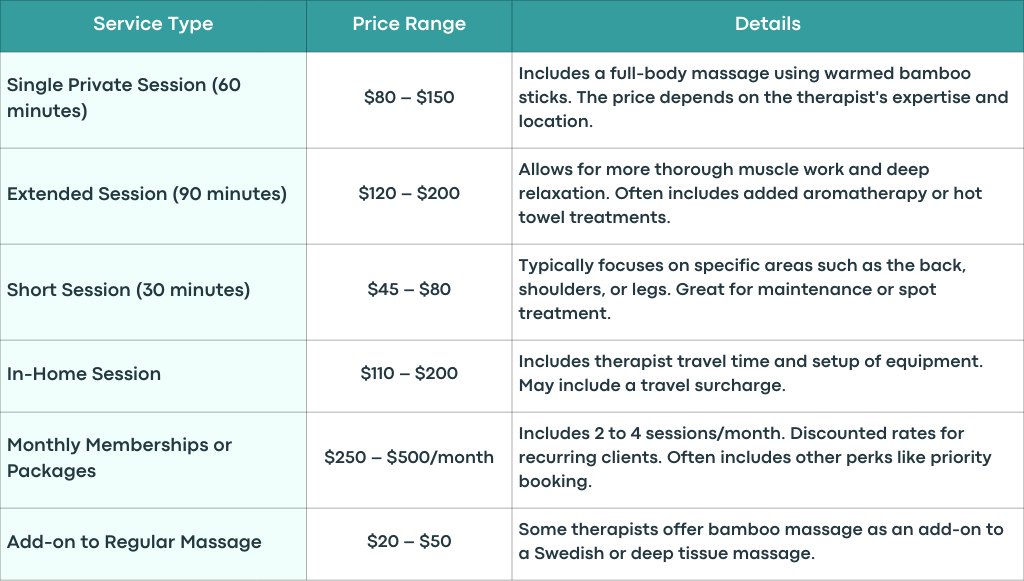Click the $45 – $80 price cell
This screenshot has height=581, width=1024.
(409, 292)
